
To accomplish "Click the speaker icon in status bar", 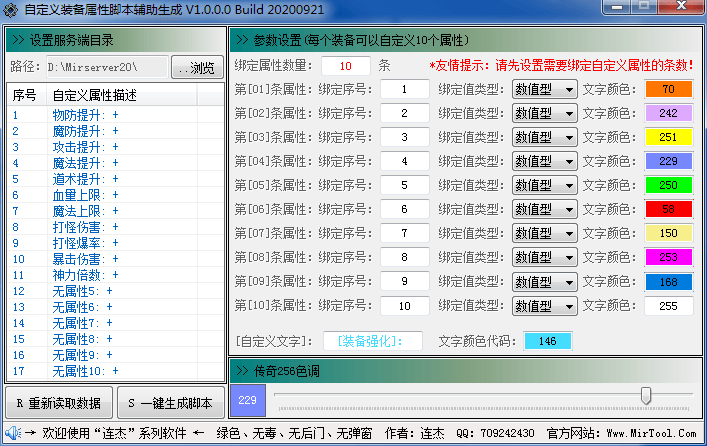I will click(11, 434).
